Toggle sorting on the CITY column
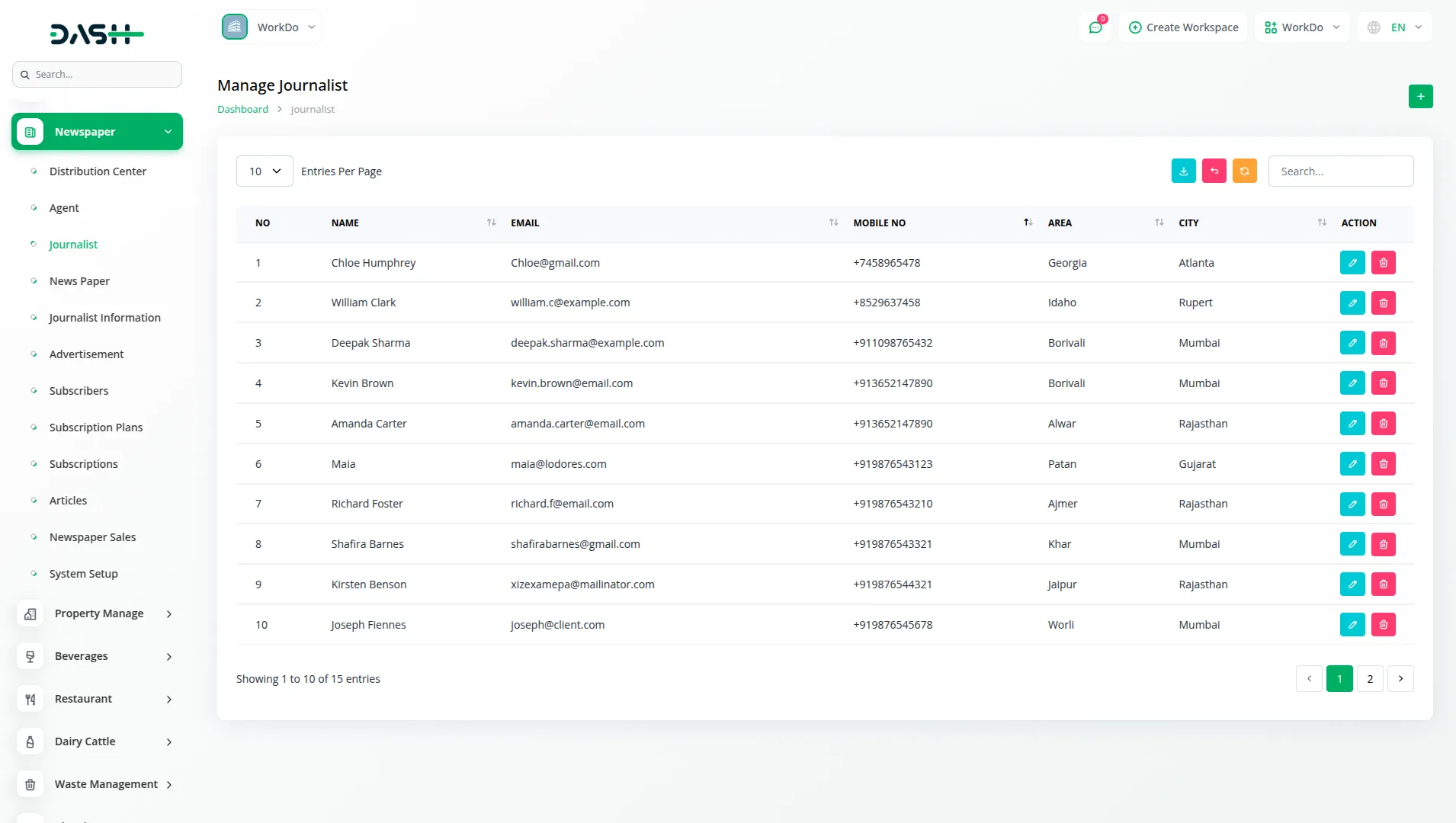This screenshot has width=1456, height=823. 1321,222
